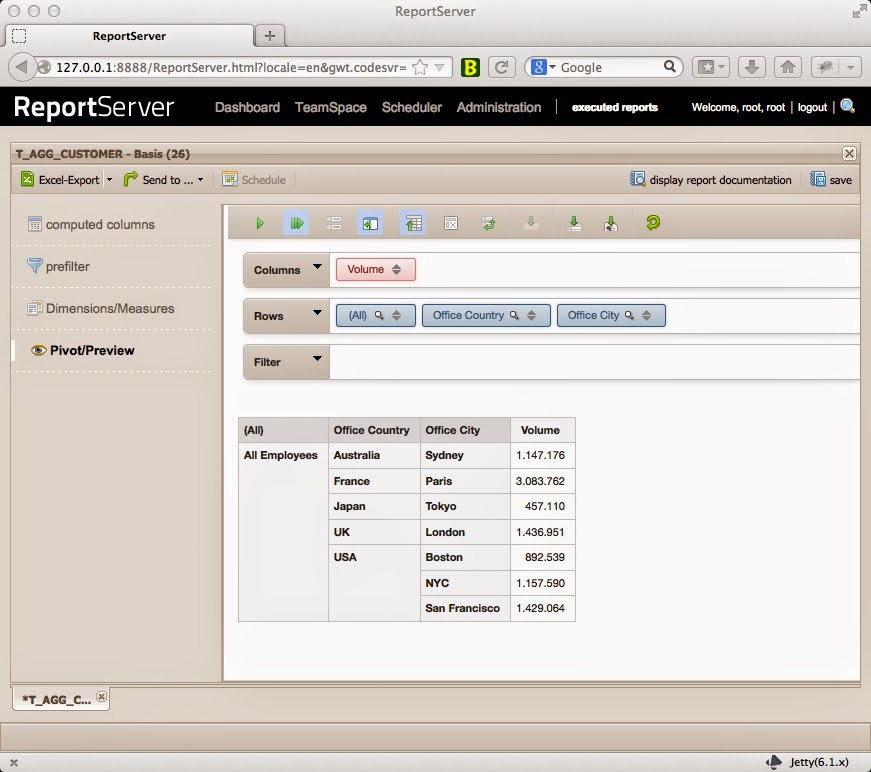Click the show/hide axes list icon
Image resolution: width=871 pixels, height=772 pixels.
(x=334, y=223)
